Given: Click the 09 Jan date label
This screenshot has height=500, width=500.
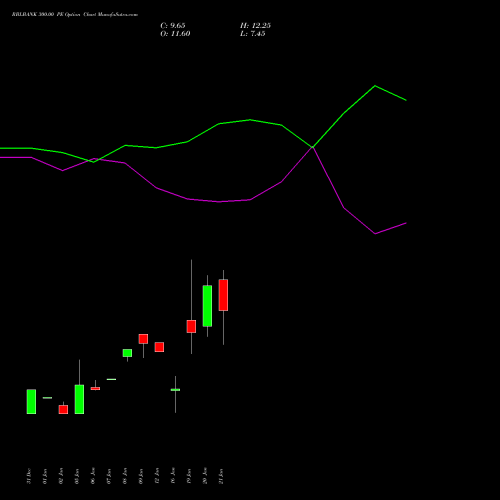Looking at the screenshot, I should tap(141, 476).
